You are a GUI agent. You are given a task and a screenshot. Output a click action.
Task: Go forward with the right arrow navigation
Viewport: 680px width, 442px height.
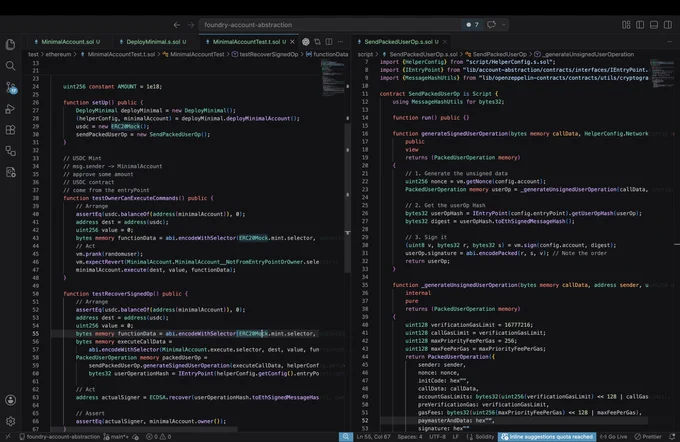pos(191,25)
